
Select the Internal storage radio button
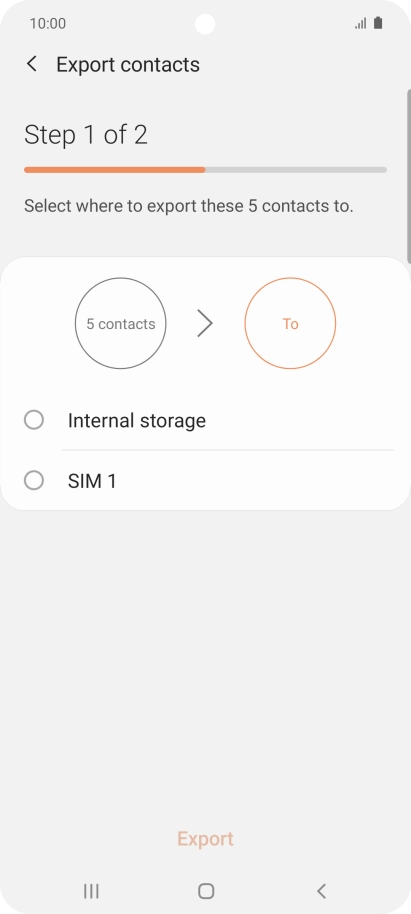coord(34,420)
